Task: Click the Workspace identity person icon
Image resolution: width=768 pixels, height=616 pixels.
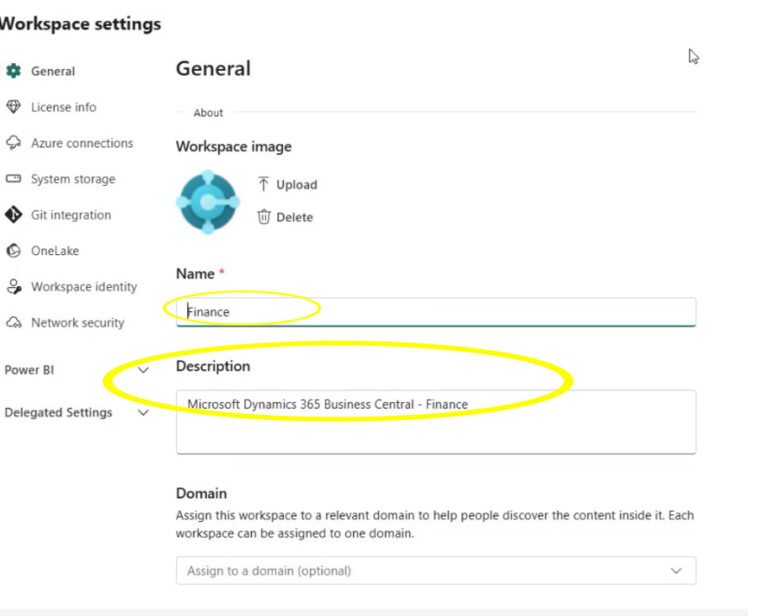Action: click(14, 287)
